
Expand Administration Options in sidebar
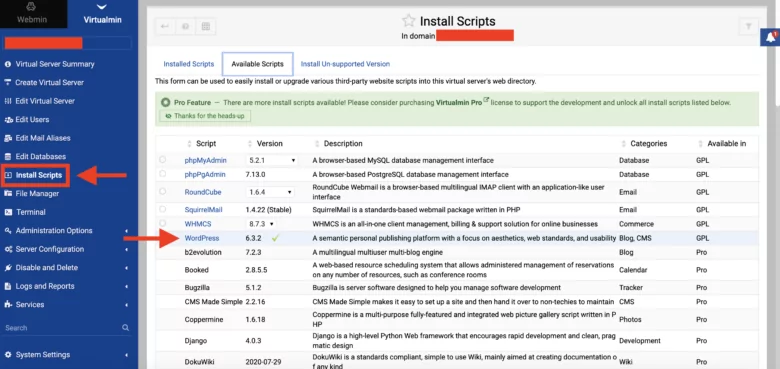[66, 231]
